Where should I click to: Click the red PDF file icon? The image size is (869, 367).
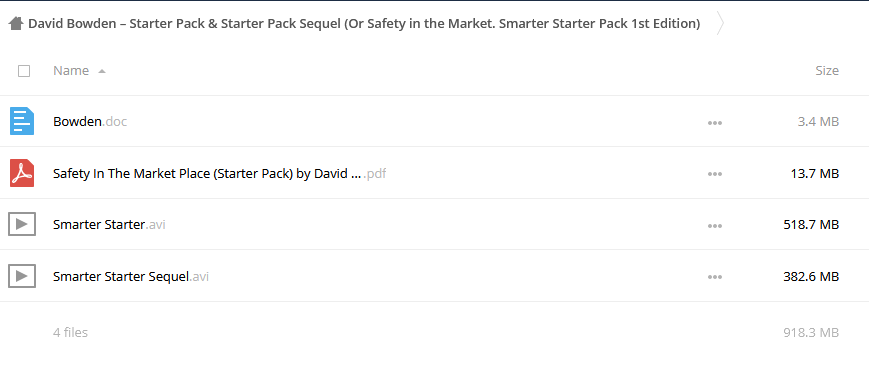(22, 173)
